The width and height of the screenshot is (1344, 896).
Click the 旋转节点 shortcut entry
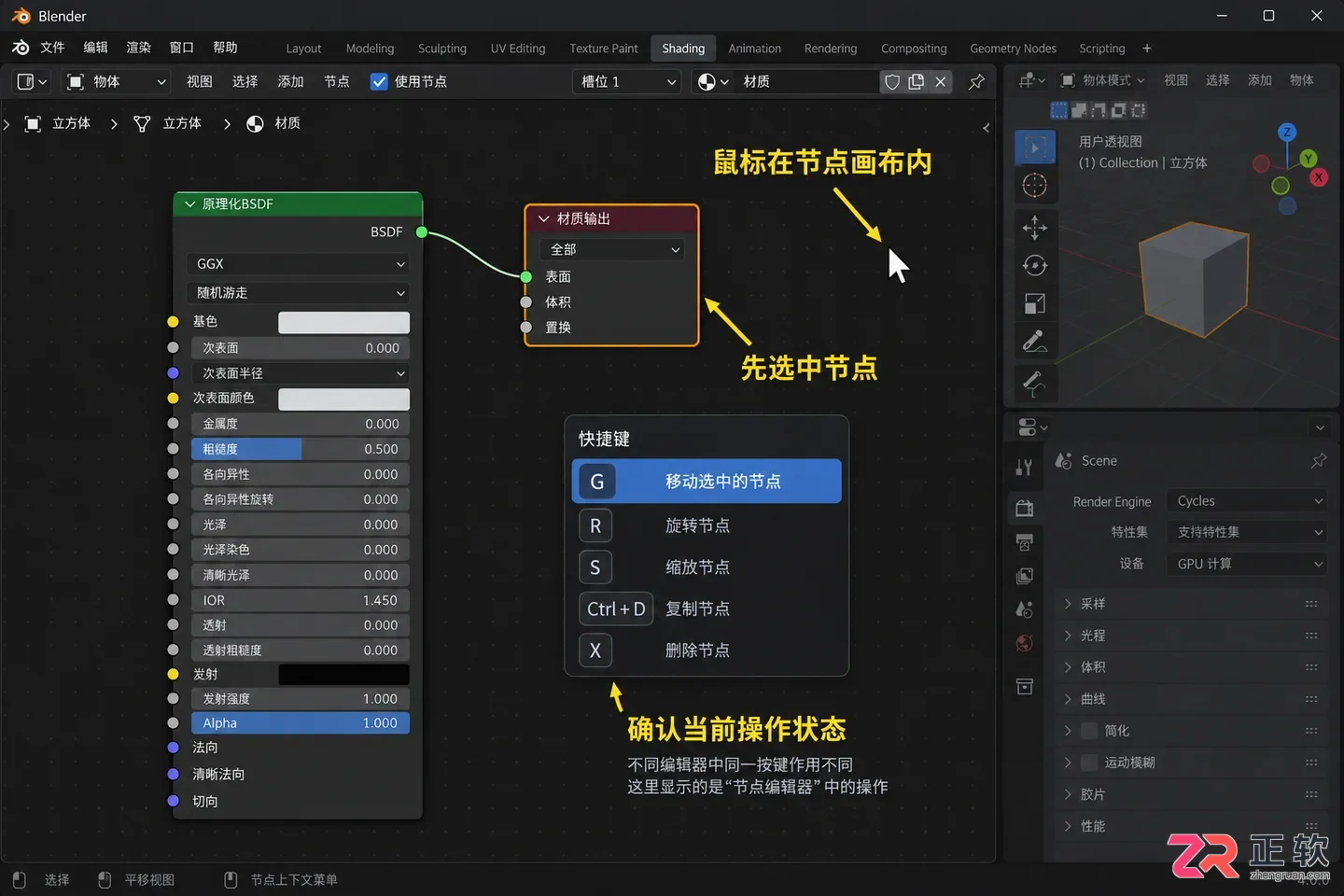(x=707, y=525)
